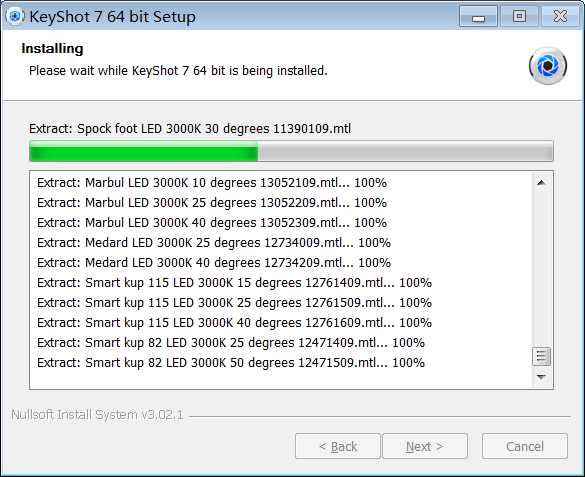Click the < Back button

pyautogui.click(x=338, y=446)
